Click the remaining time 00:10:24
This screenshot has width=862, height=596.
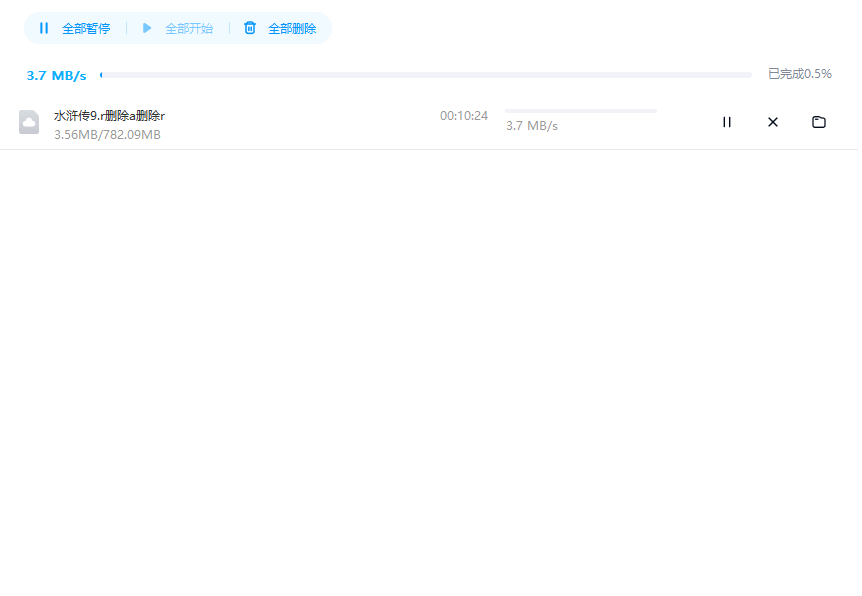pyautogui.click(x=464, y=115)
